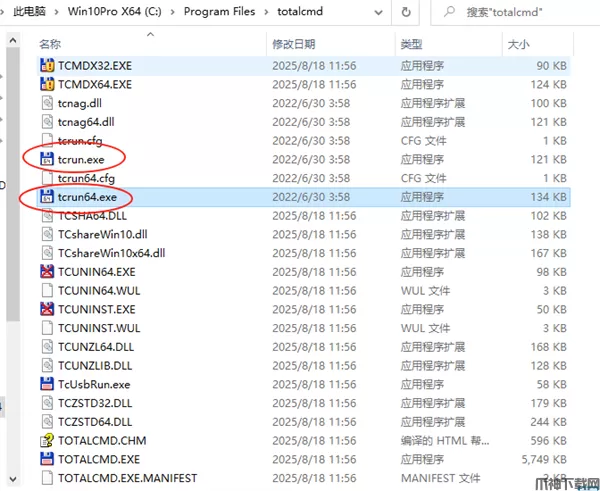Click the tcrun64.cfg file icon
Screen dimensions: 600x491
coord(47,178)
